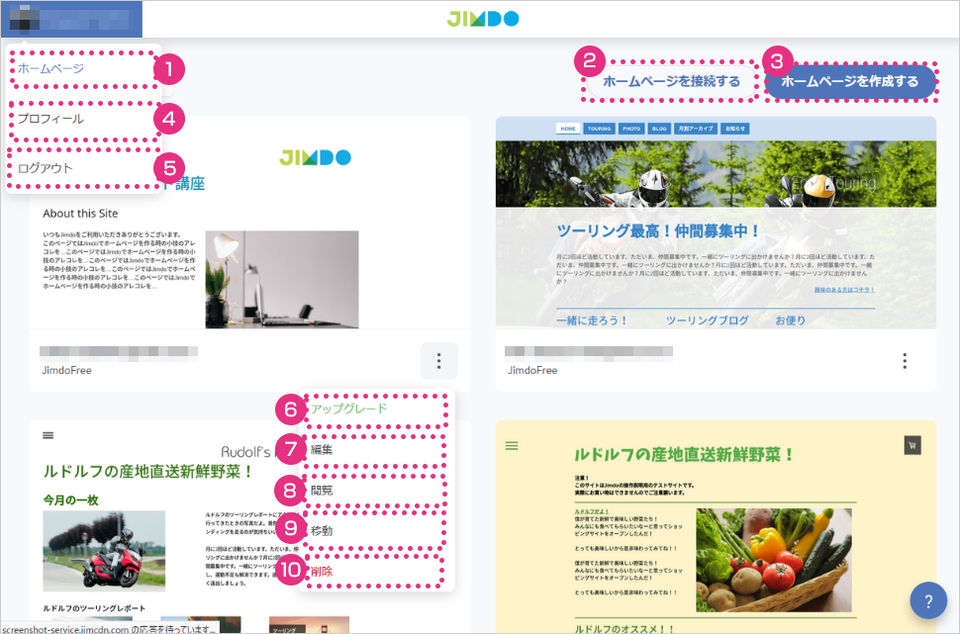Click 興味のある方はコチラ！ link in touring preview
Image resolution: width=960 pixels, height=634 pixels.
point(844,289)
